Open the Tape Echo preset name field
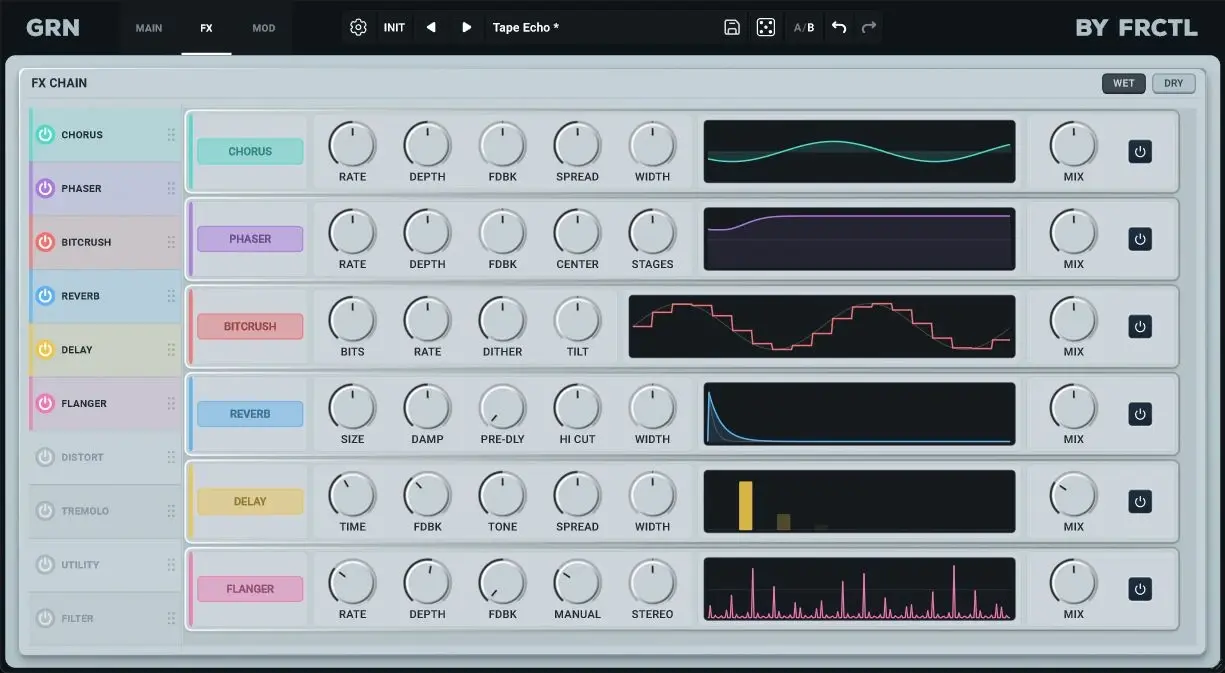 point(600,28)
